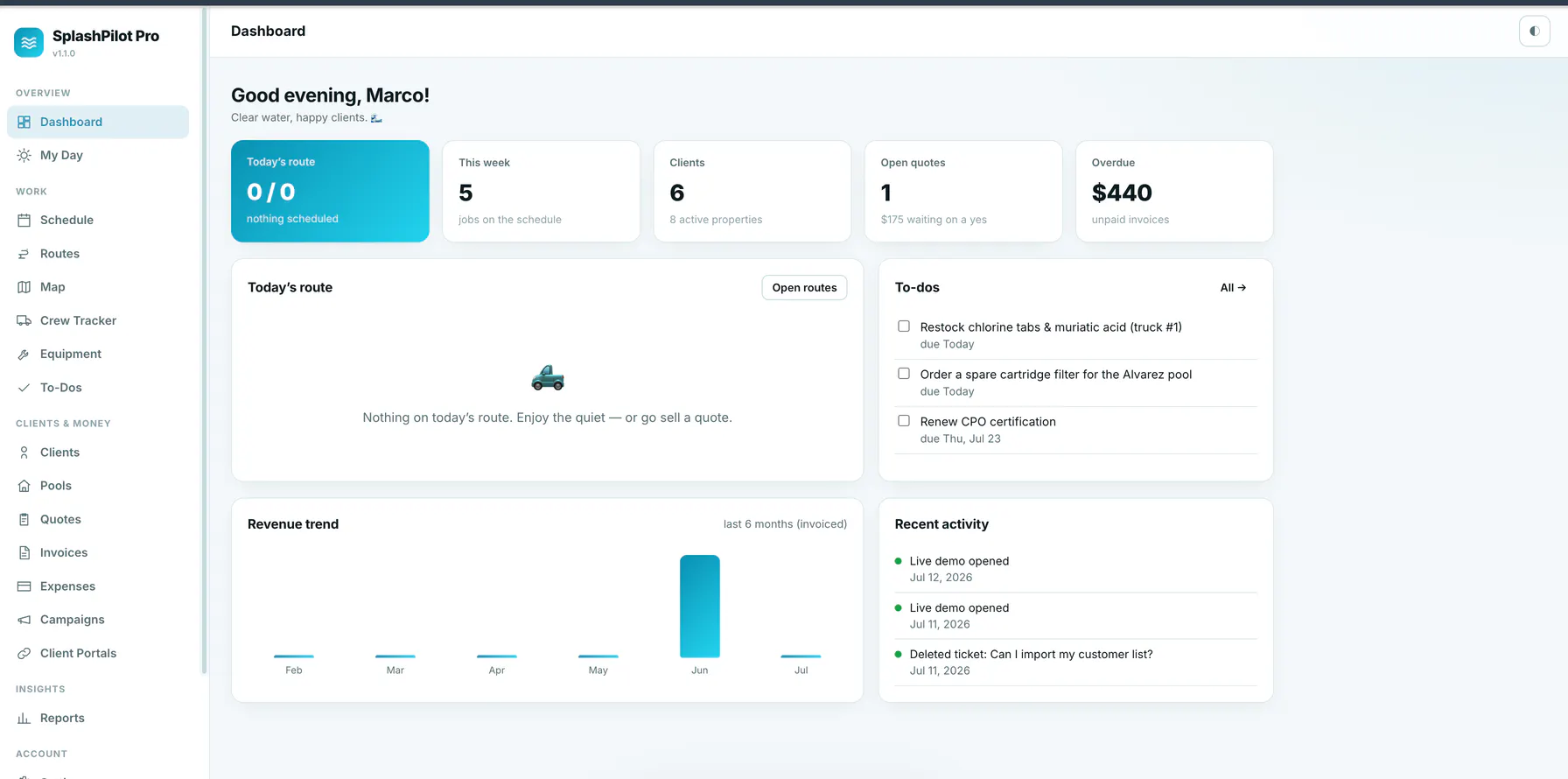Click the truck emoji in Today's route
The image size is (1568, 779).
tap(548, 377)
